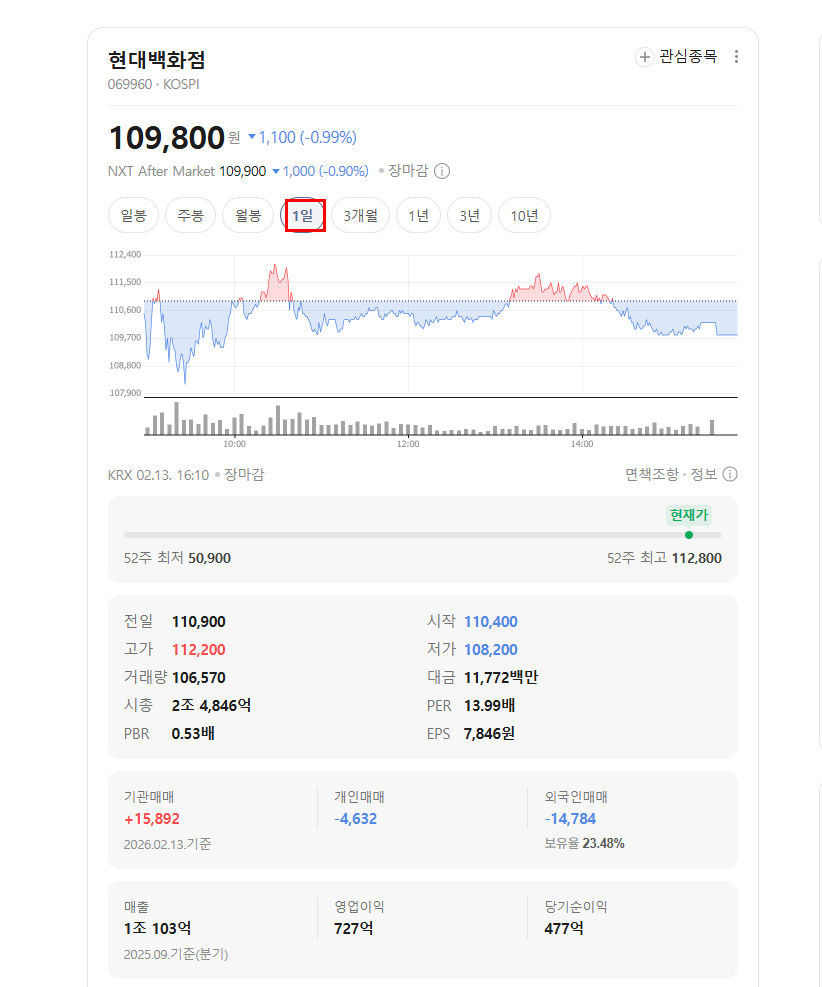Click the 저가 value 108,200
The width and height of the screenshot is (822, 987).
click(491, 650)
